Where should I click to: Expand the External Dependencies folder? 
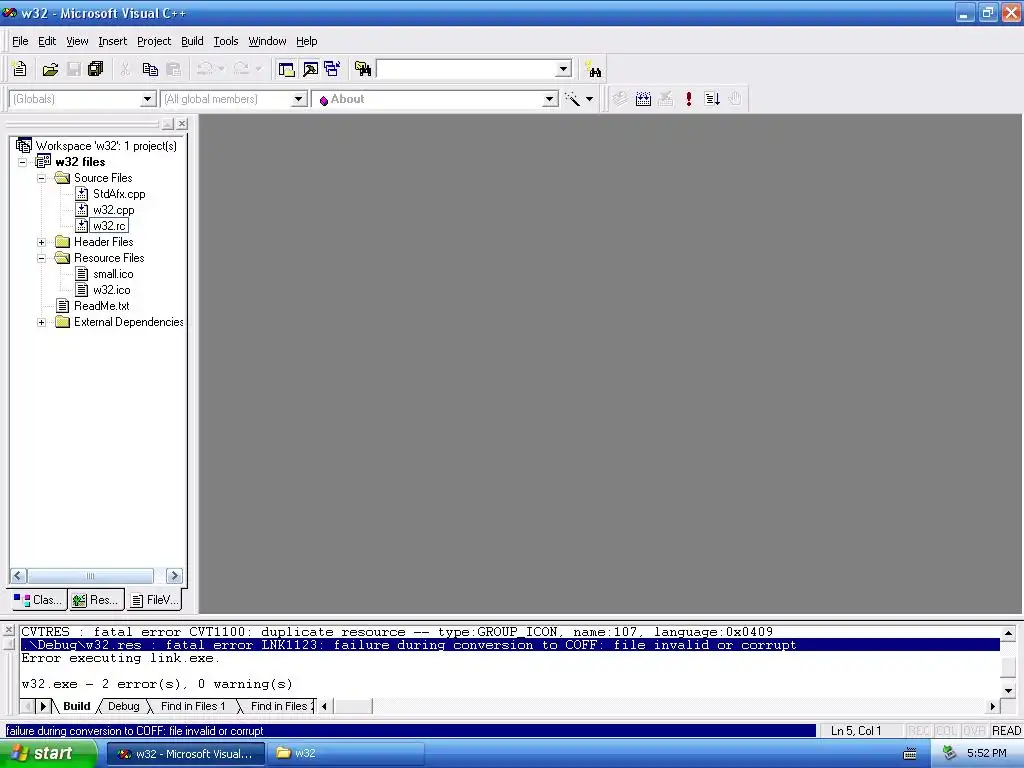click(x=42, y=322)
